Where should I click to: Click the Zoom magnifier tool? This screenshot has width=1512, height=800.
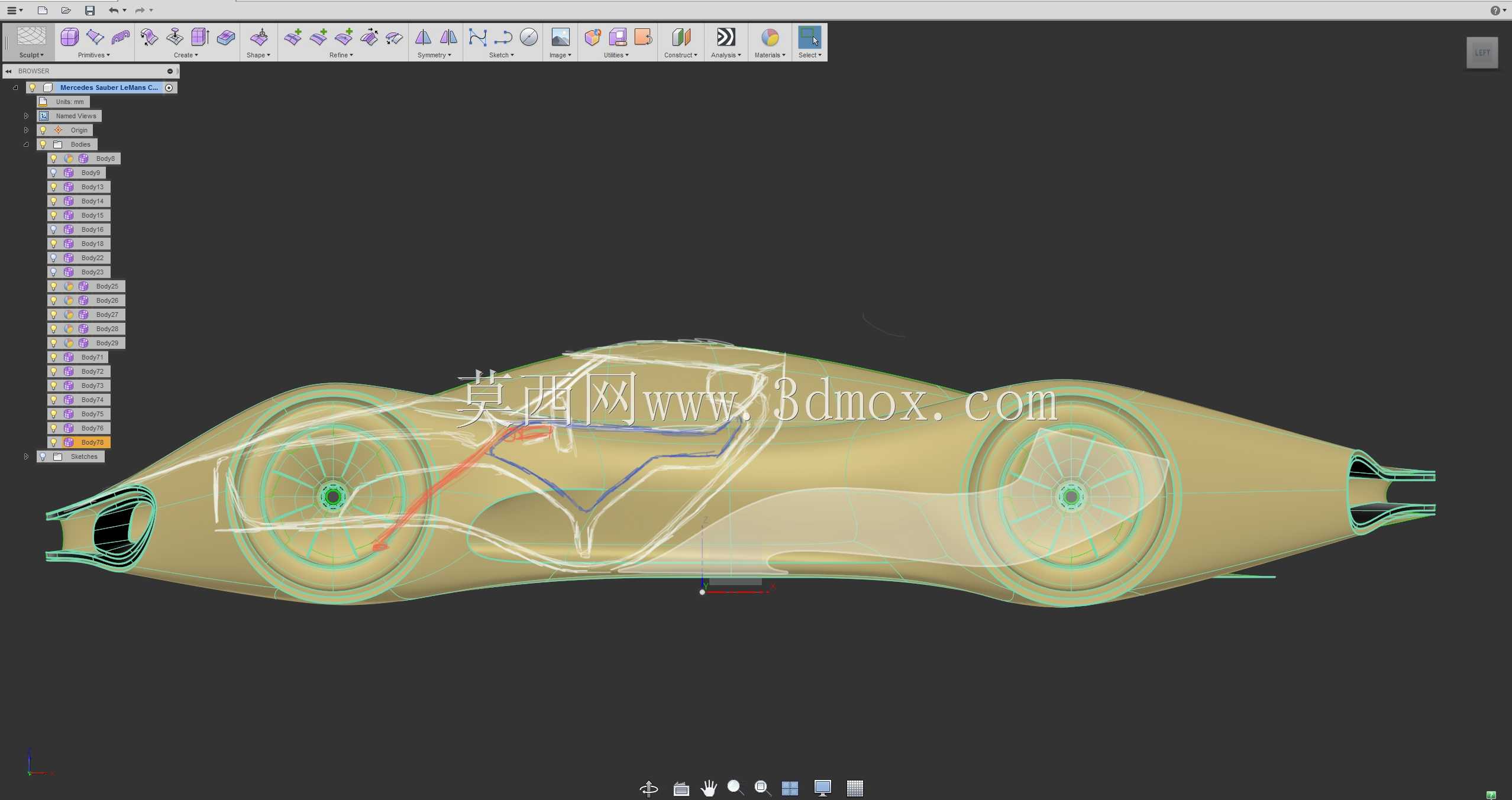(735, 788)
